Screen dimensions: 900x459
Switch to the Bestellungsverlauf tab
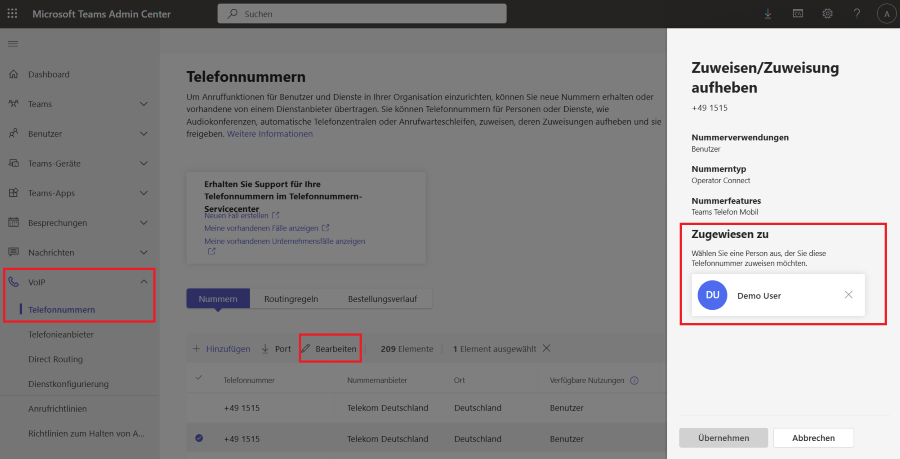click(x=382, y=298)
